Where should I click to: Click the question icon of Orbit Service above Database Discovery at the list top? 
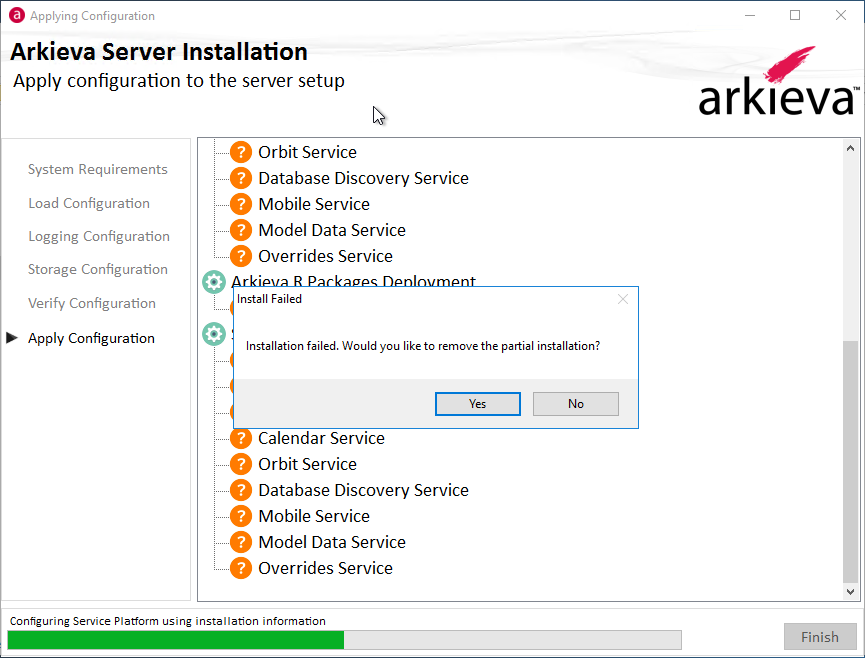pyautogui.click(x=241, y=152)
